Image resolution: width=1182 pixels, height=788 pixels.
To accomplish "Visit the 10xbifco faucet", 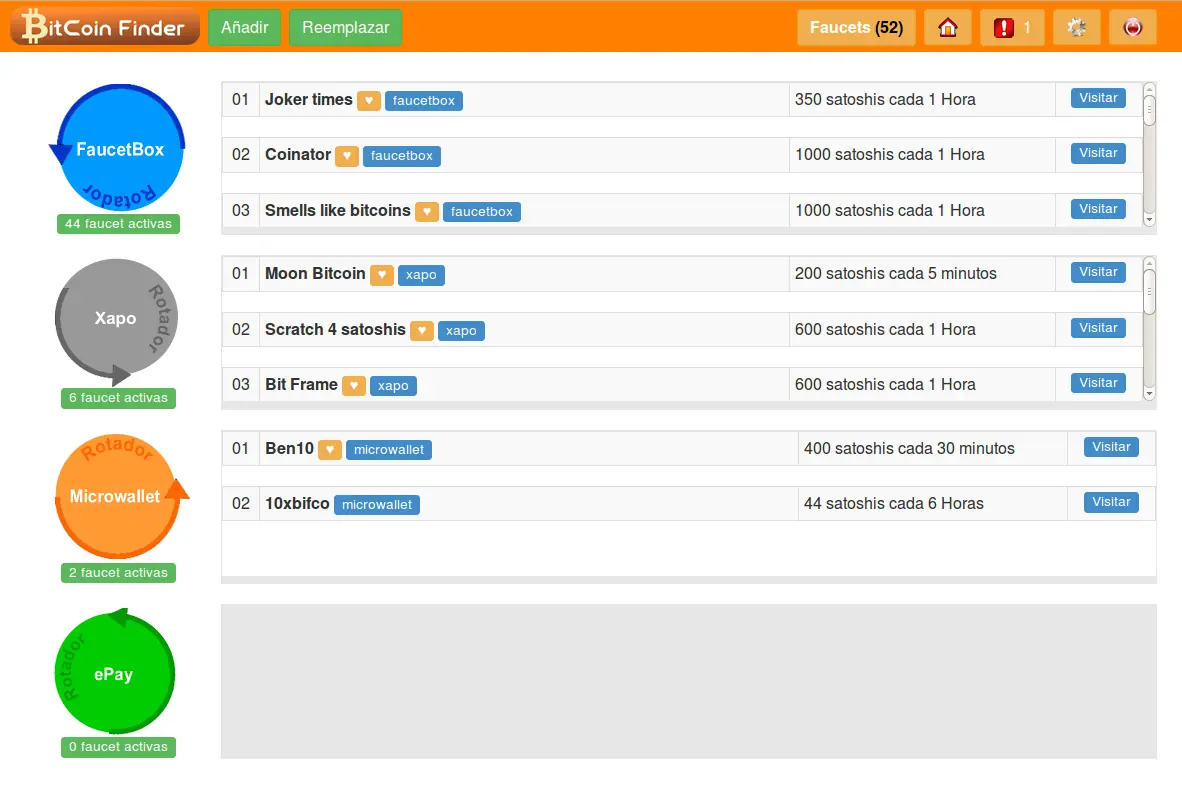I will pyautogui.click(x=1111, y=502).
